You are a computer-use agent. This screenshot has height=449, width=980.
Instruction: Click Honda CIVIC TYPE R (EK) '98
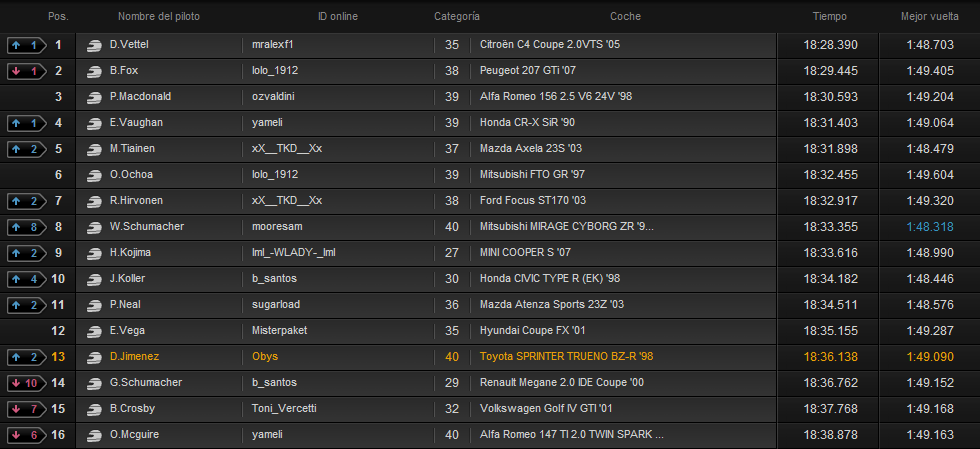[x=550, y=279]
